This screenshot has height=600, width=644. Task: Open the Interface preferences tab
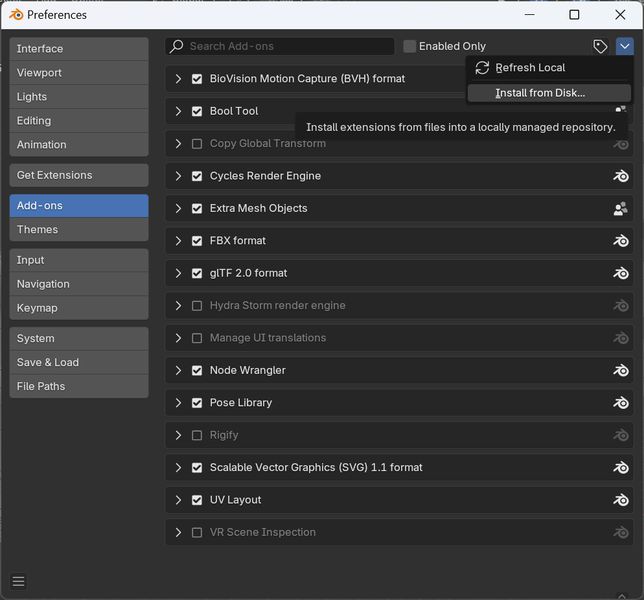[x=79, y=49]
